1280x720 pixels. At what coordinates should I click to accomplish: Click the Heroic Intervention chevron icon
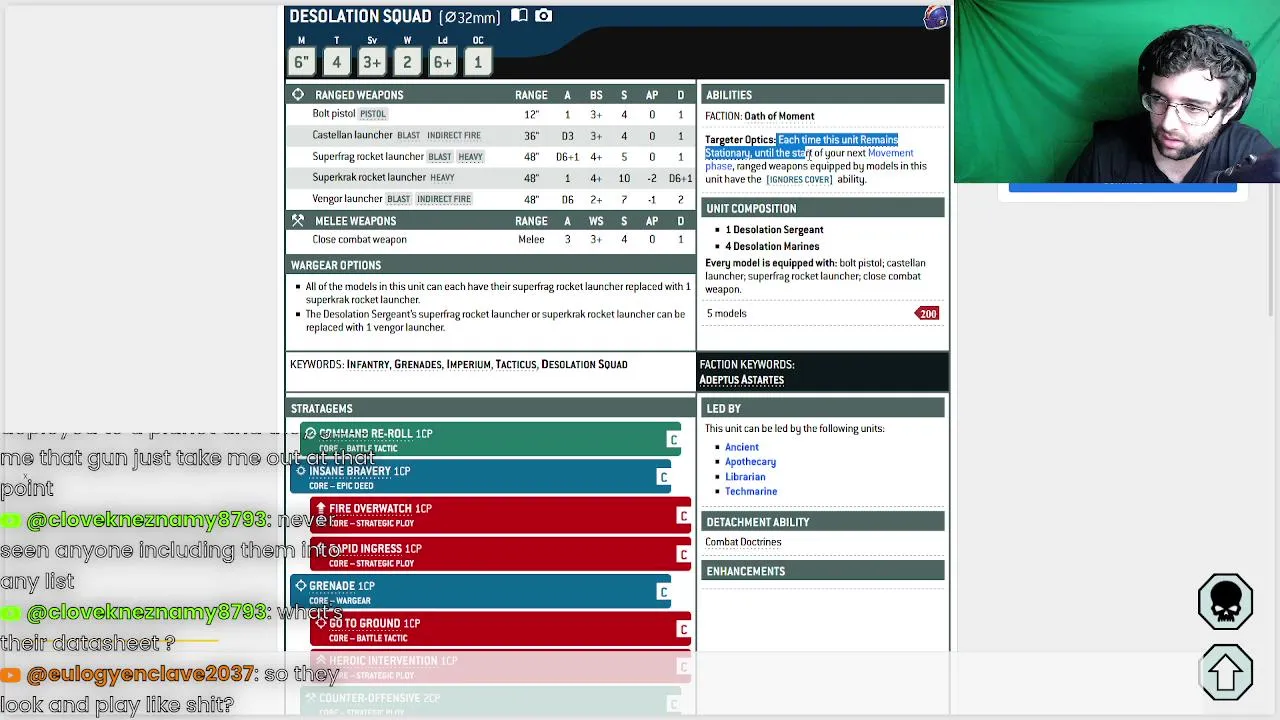tap(320, 661)
